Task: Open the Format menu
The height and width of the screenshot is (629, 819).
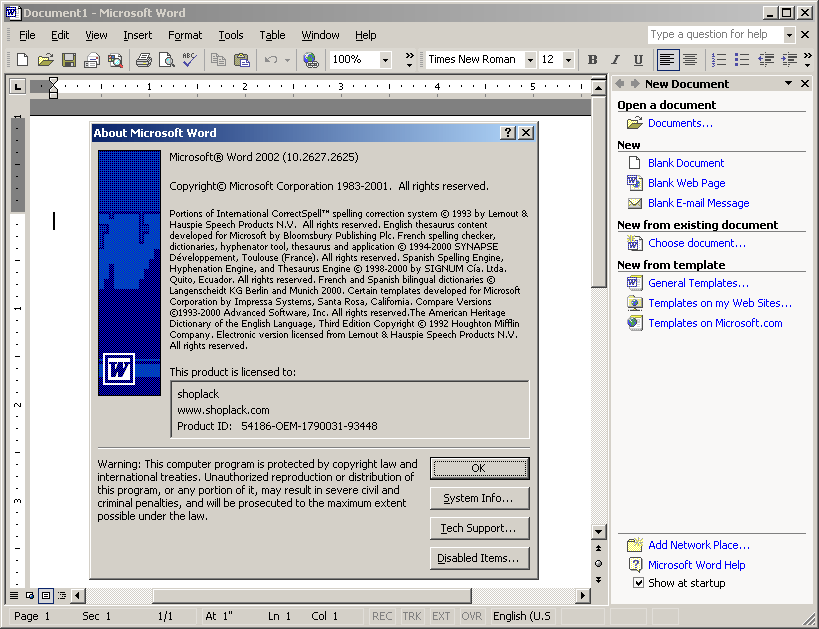Action: pyautogui.click(x=185, y=35)
